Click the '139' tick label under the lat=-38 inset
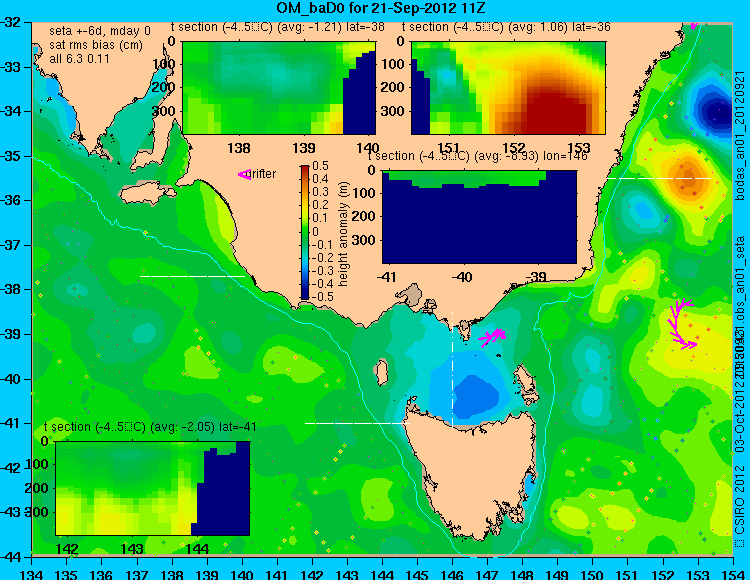This screenshot has height=580, width=750. click(x=304, y=148)
